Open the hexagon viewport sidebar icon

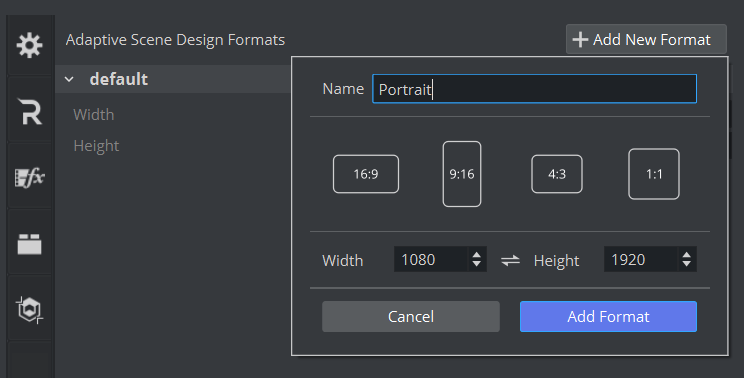(29, 310)
